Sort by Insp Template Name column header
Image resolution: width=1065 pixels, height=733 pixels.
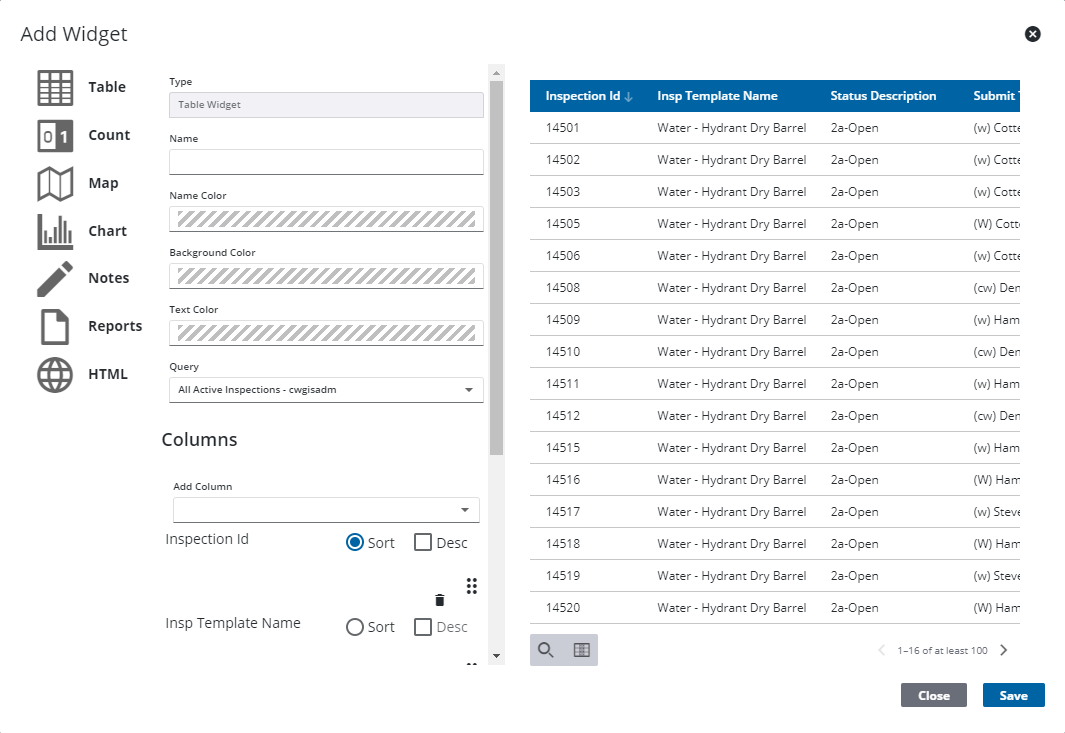click(x=717, y=96)
